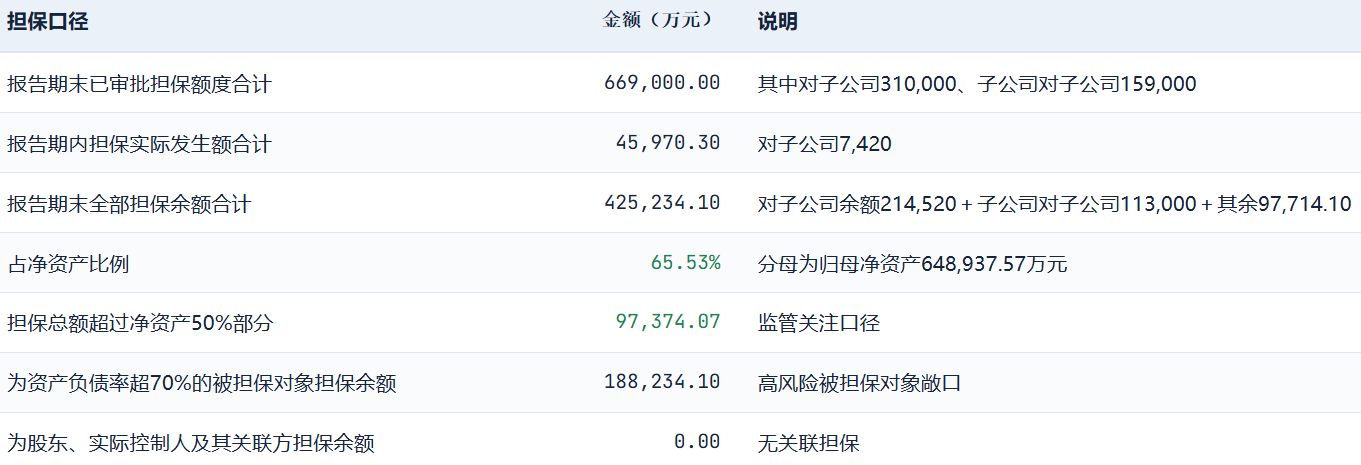Select the 报告期内担保实际发生额合计 row label

pyautogui.click(x=139, y=144)
